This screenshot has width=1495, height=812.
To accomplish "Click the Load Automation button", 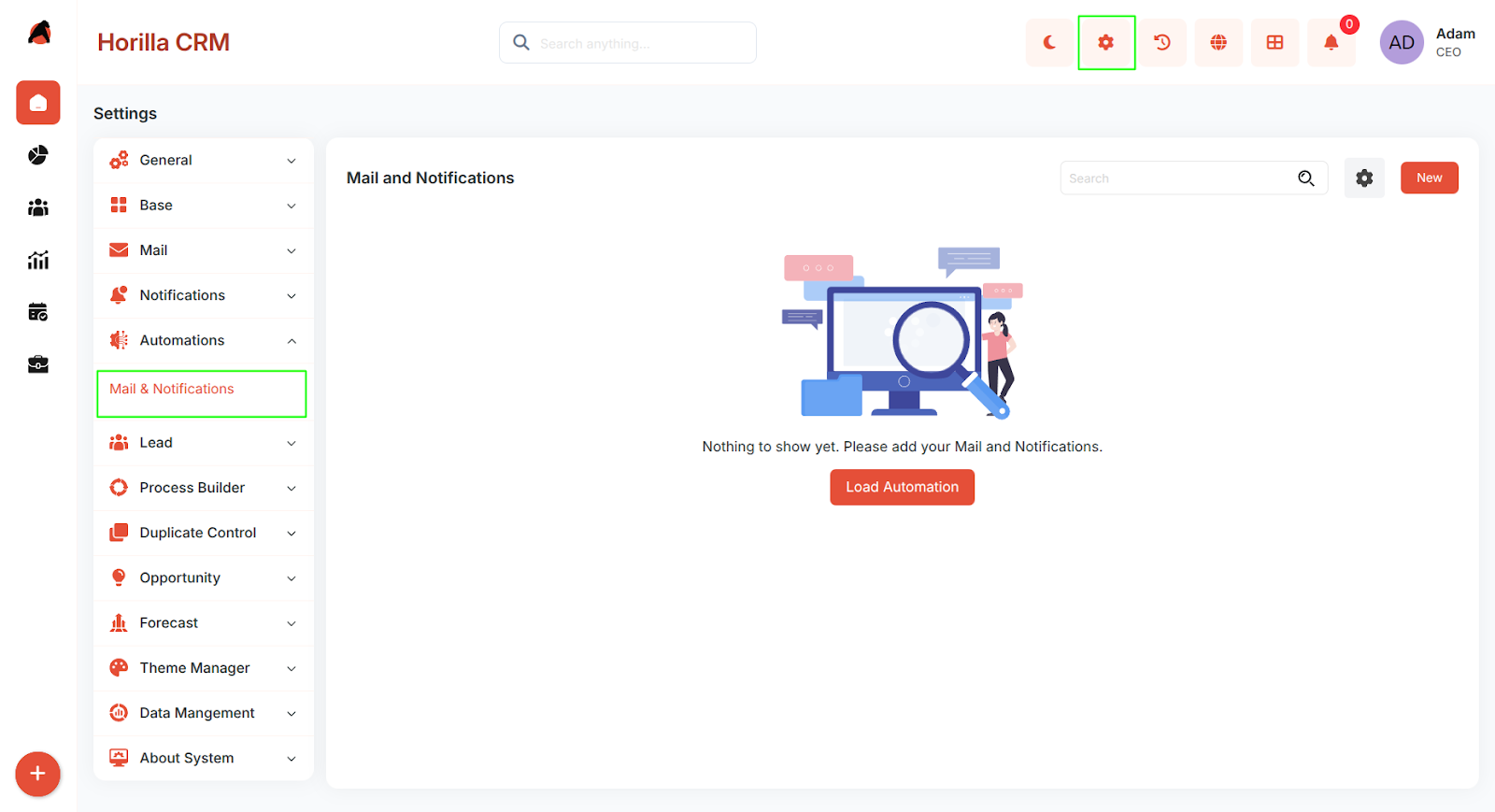I will [x=903, y=487].
